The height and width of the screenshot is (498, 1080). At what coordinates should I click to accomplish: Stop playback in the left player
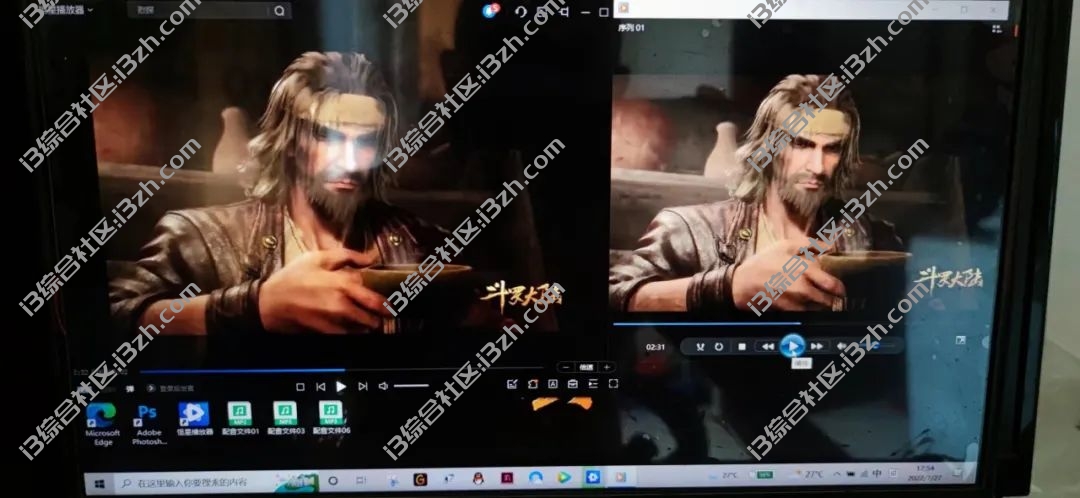point(300,386)
